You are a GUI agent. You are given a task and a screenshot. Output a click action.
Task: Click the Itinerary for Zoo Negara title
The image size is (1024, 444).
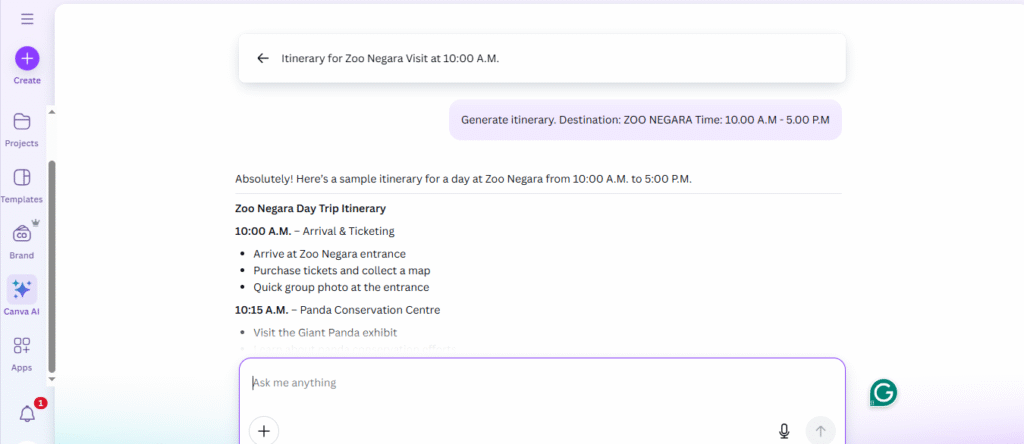(390, 58)
